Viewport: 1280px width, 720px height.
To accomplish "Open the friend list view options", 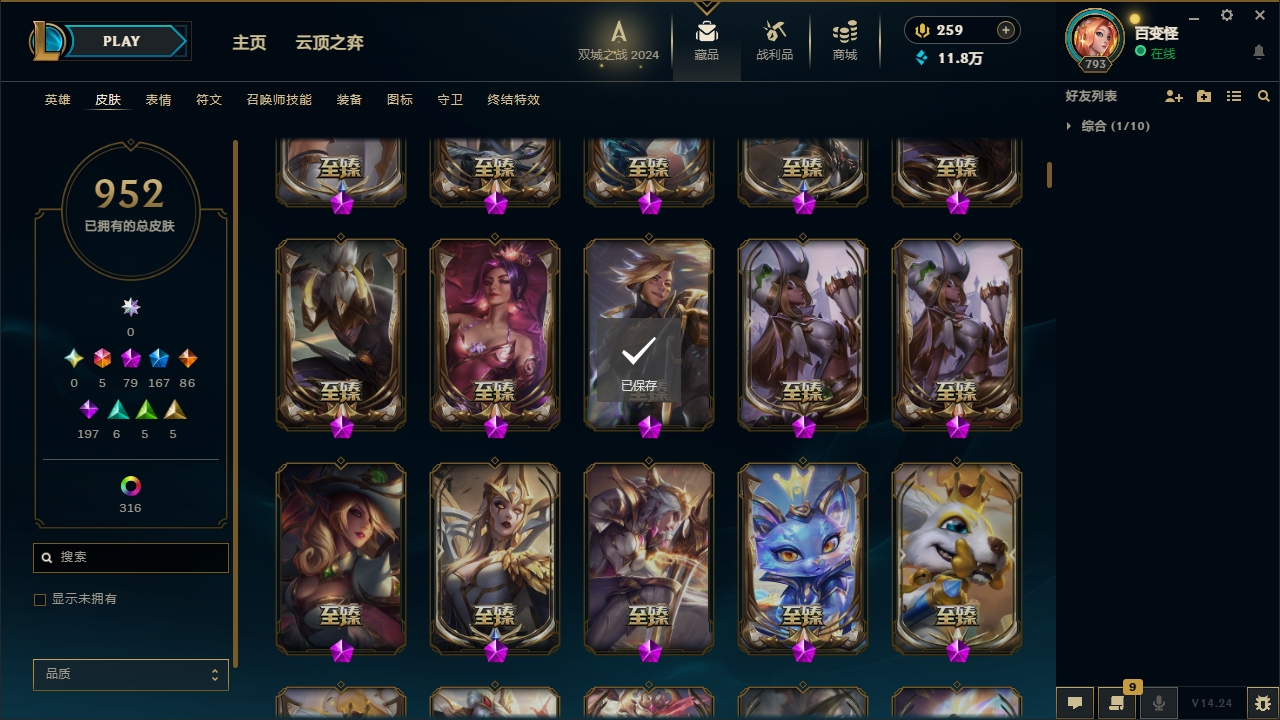I will 1234,96.
